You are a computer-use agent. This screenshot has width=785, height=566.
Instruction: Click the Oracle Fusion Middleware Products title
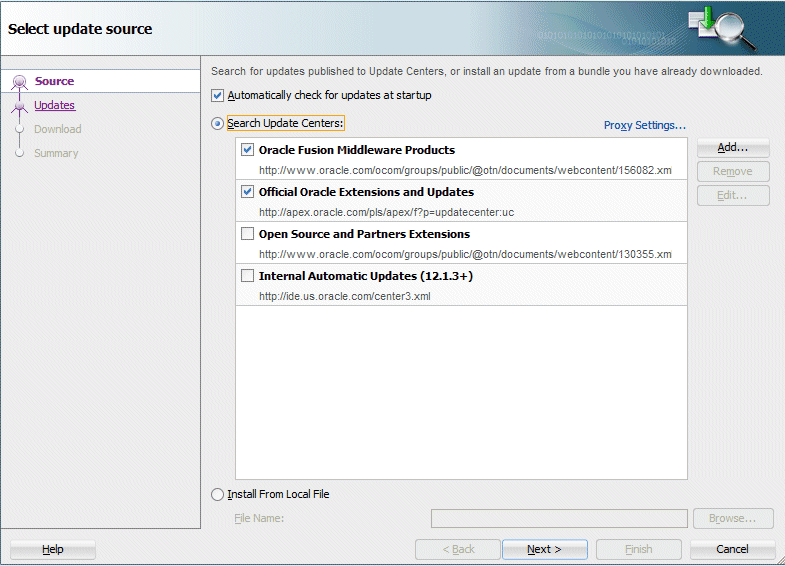(356, 150)
